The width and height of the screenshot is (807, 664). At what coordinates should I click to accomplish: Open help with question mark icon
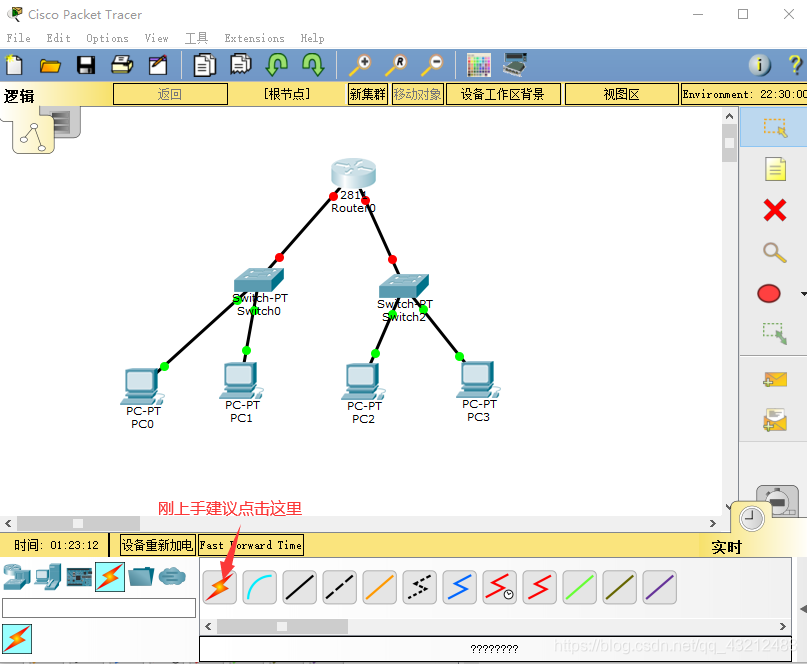[x=795, y=65]
